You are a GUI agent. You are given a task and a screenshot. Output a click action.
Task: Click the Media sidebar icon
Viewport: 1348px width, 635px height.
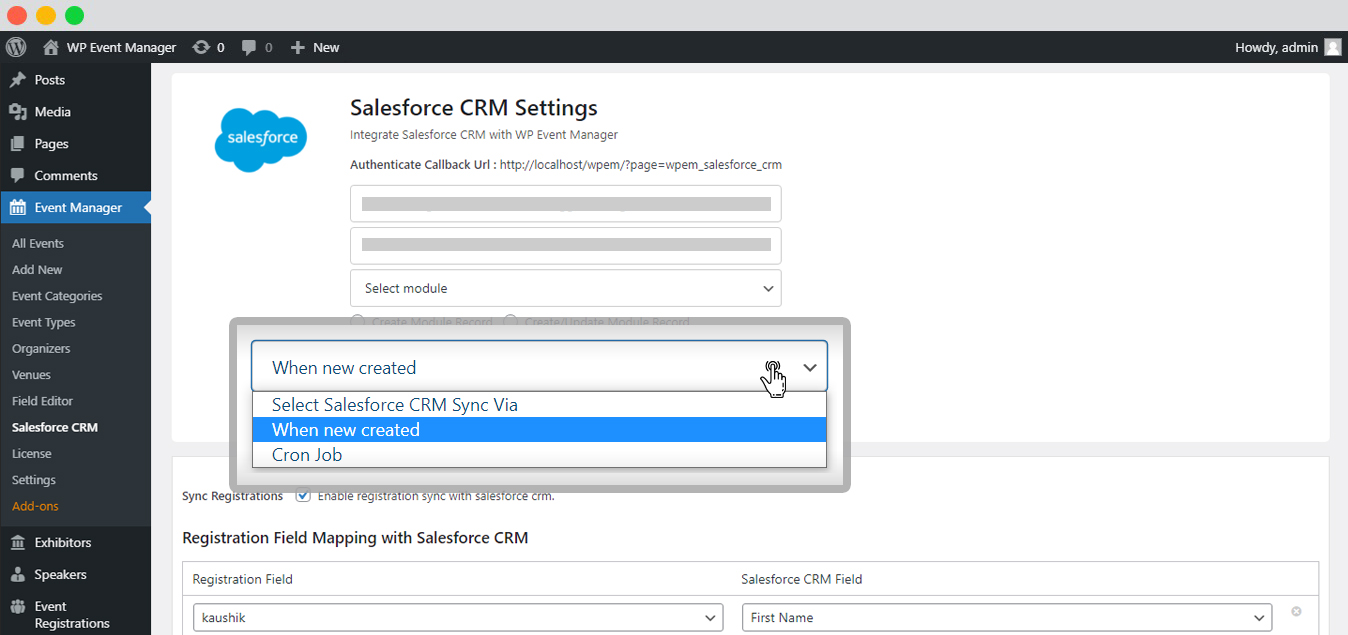point(18,112)
